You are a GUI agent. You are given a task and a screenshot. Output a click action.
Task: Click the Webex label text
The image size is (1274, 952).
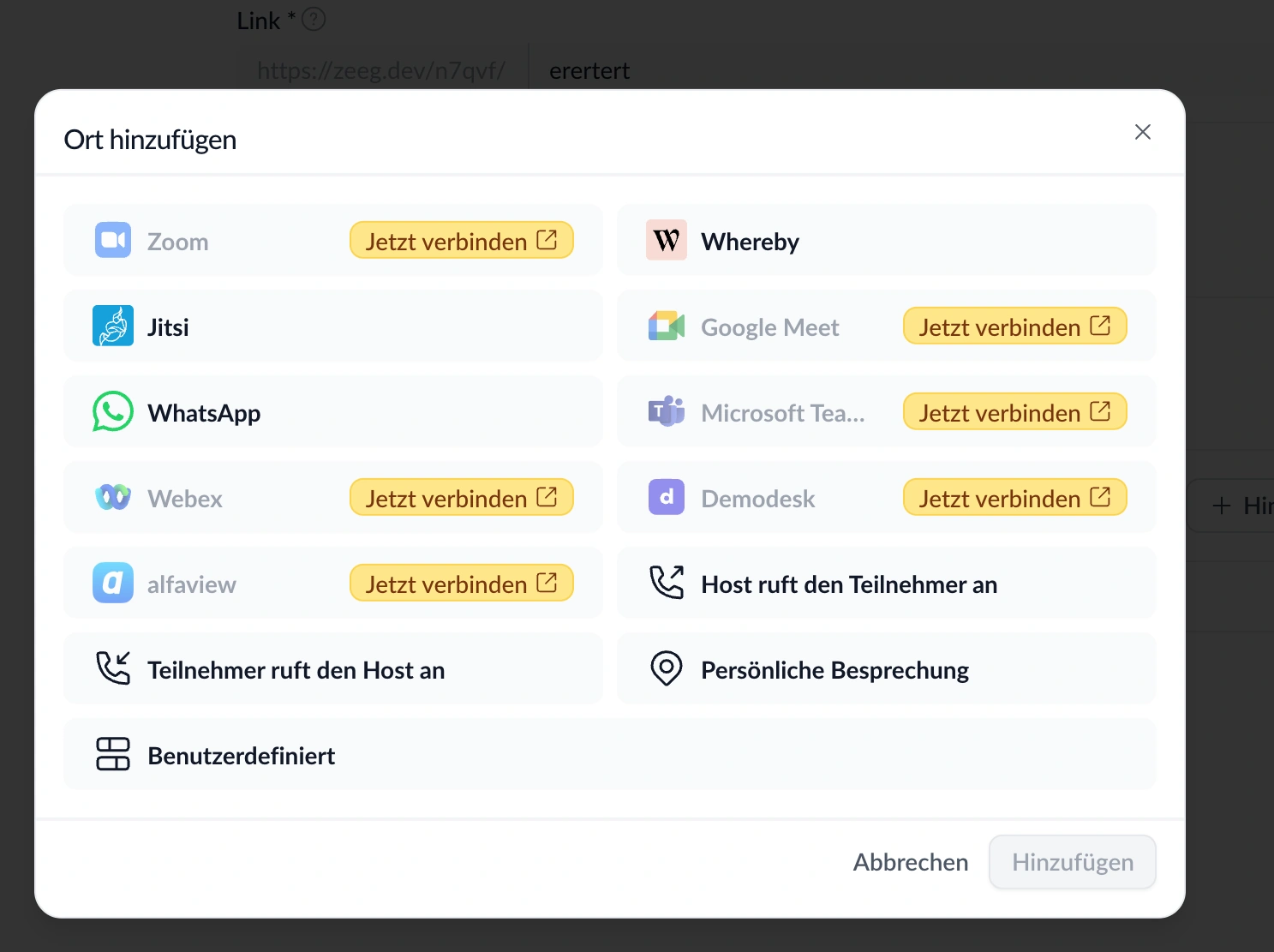click(185, 499)
